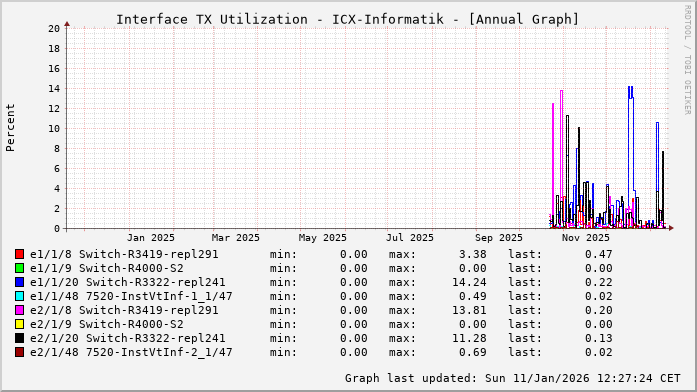The height and width of the screenshot is (392, 697).
Task: Click the black swatch for e2/1/20 Switch-R3322-repl241
Action: (x=19, y=338)
